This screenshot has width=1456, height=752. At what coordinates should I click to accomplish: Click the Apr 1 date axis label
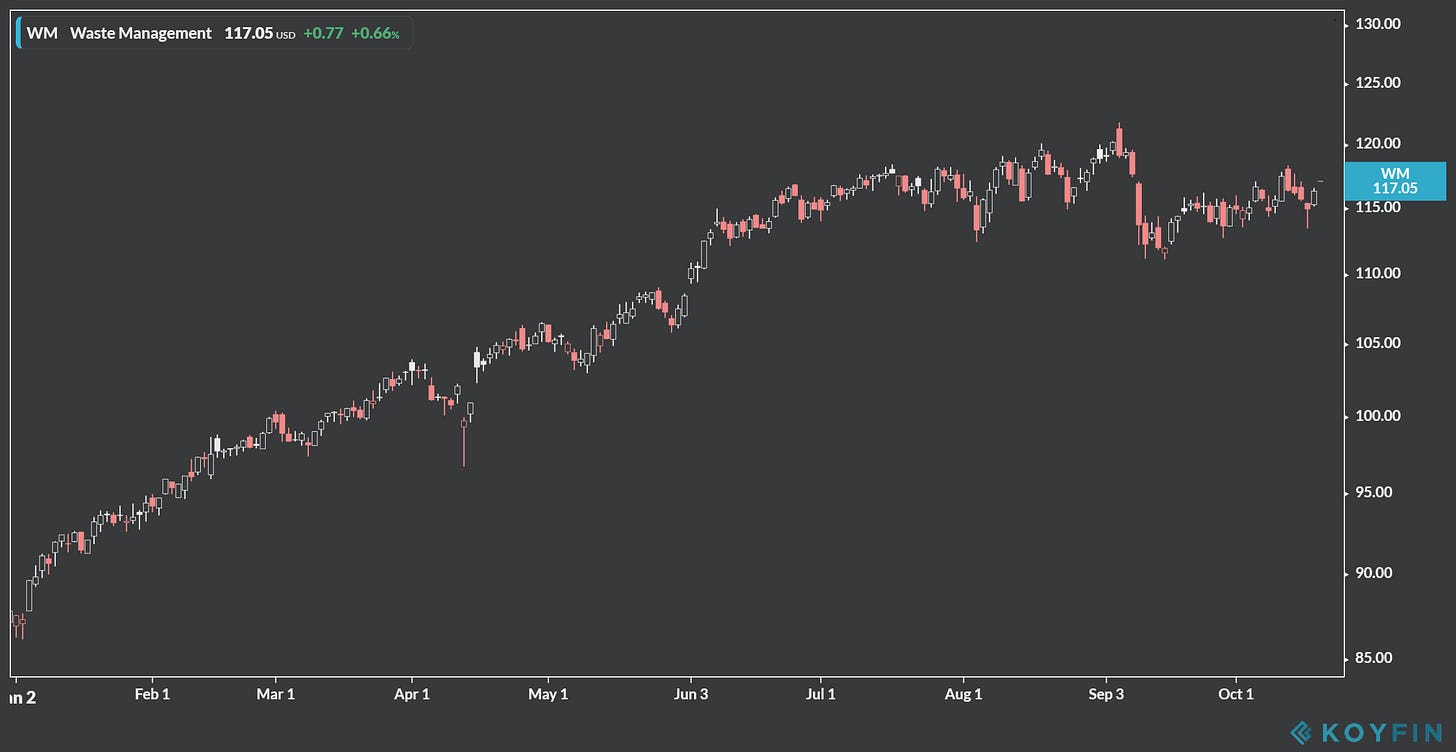tap(411, 694)
